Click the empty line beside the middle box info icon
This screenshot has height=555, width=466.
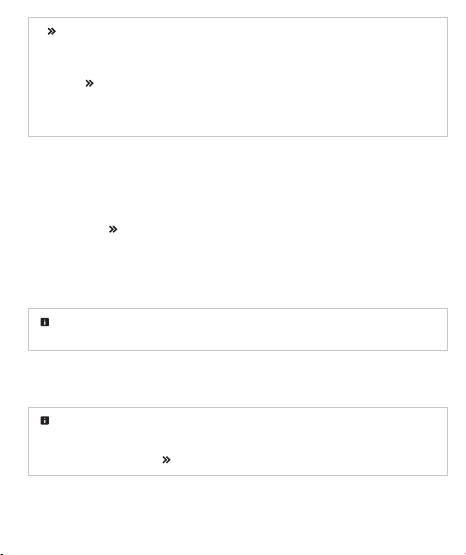246,322
